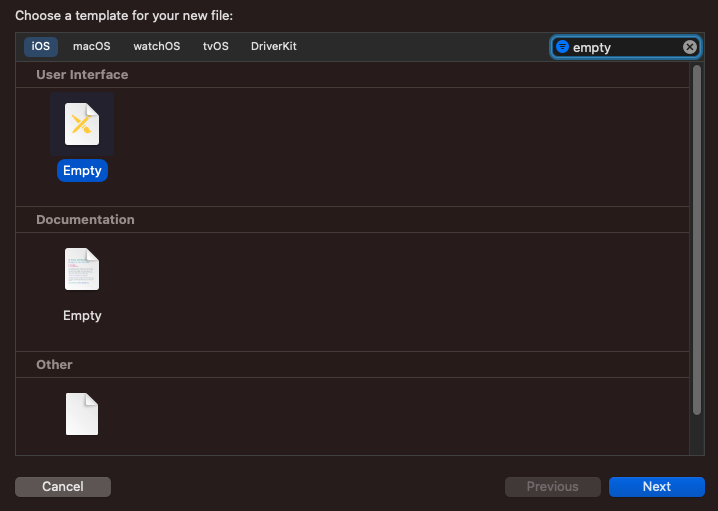Image resolution: width=718 pixels, height=511 pixels.
Task: Select the blank file icon under Other
Action: 82,414
